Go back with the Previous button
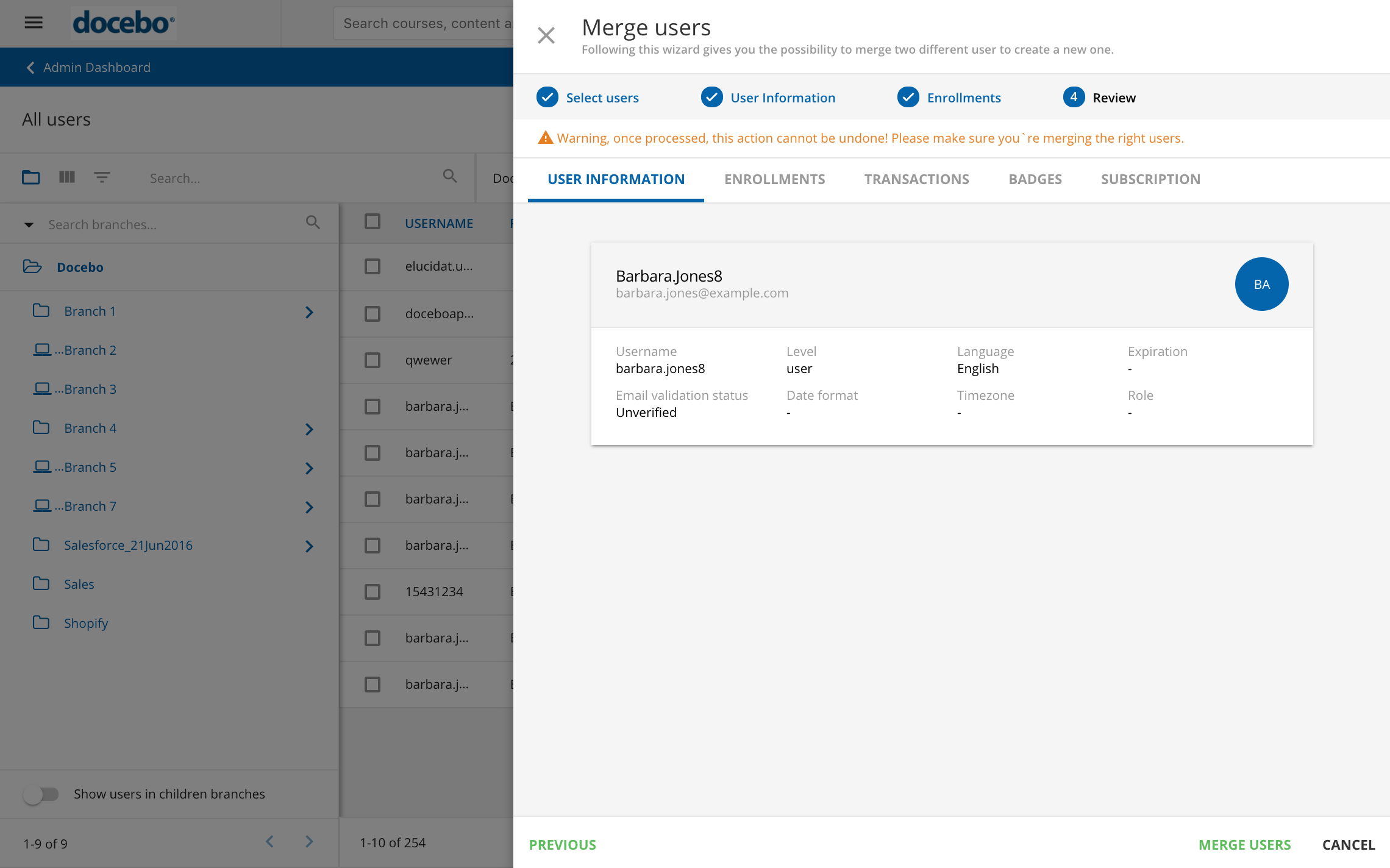The height and width of the screenshot is (868, 1390). pyautogui.click(x=563, y=845)
